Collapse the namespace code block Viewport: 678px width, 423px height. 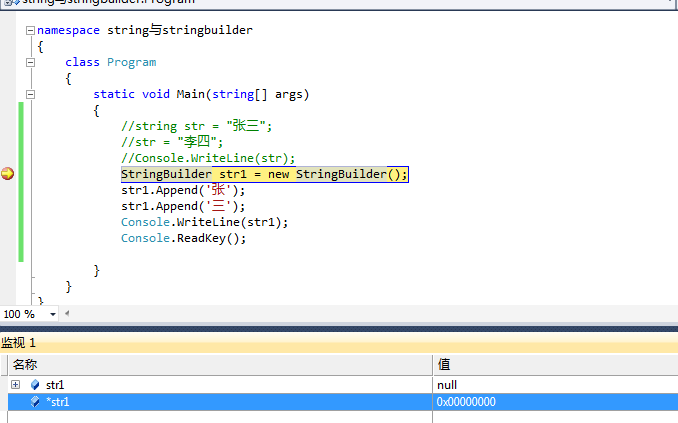pyautogui.click(x=30, y=30)
